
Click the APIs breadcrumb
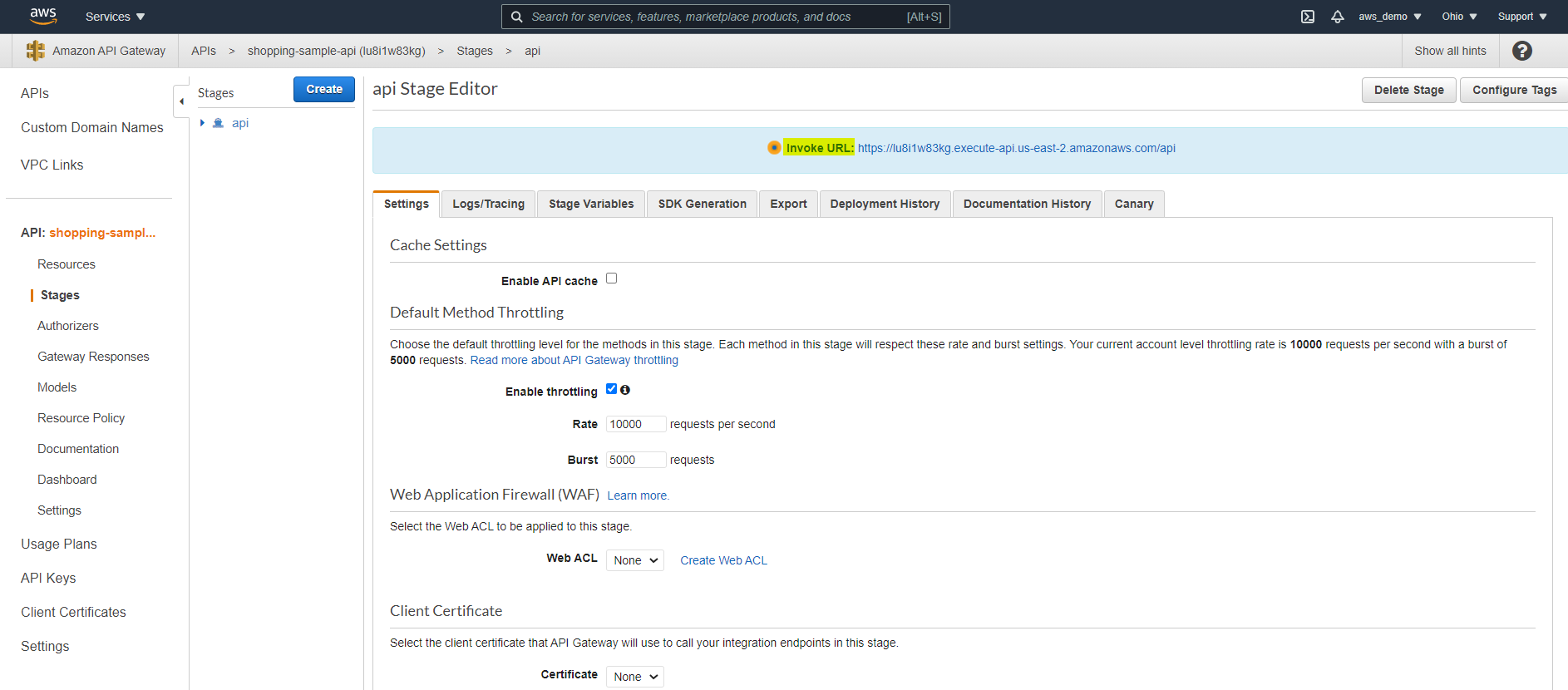[x=204, y=51]
